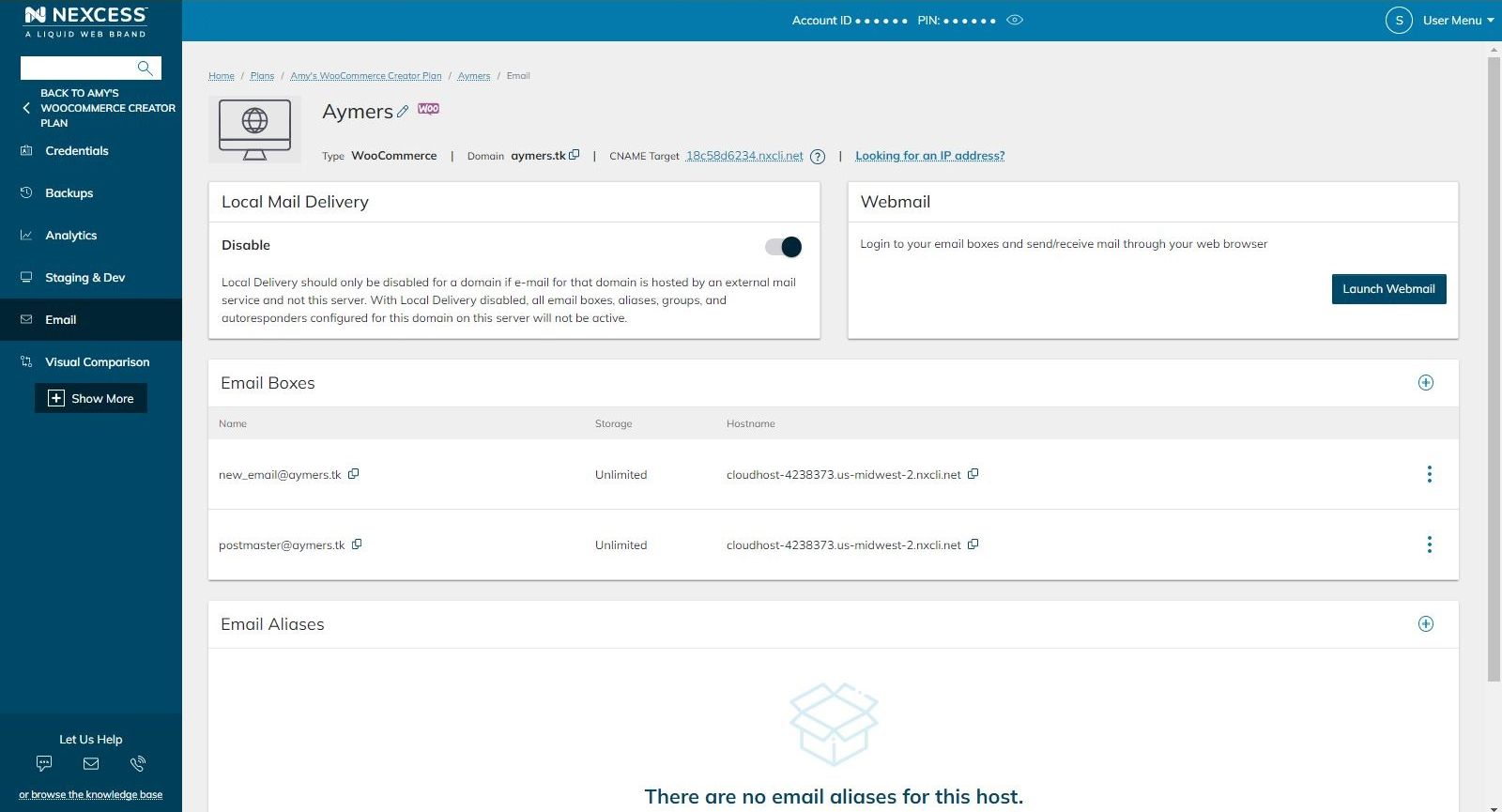Click the CNAME Target help question icon
This screenshot has width=1502, height=812.
point(818,157)
